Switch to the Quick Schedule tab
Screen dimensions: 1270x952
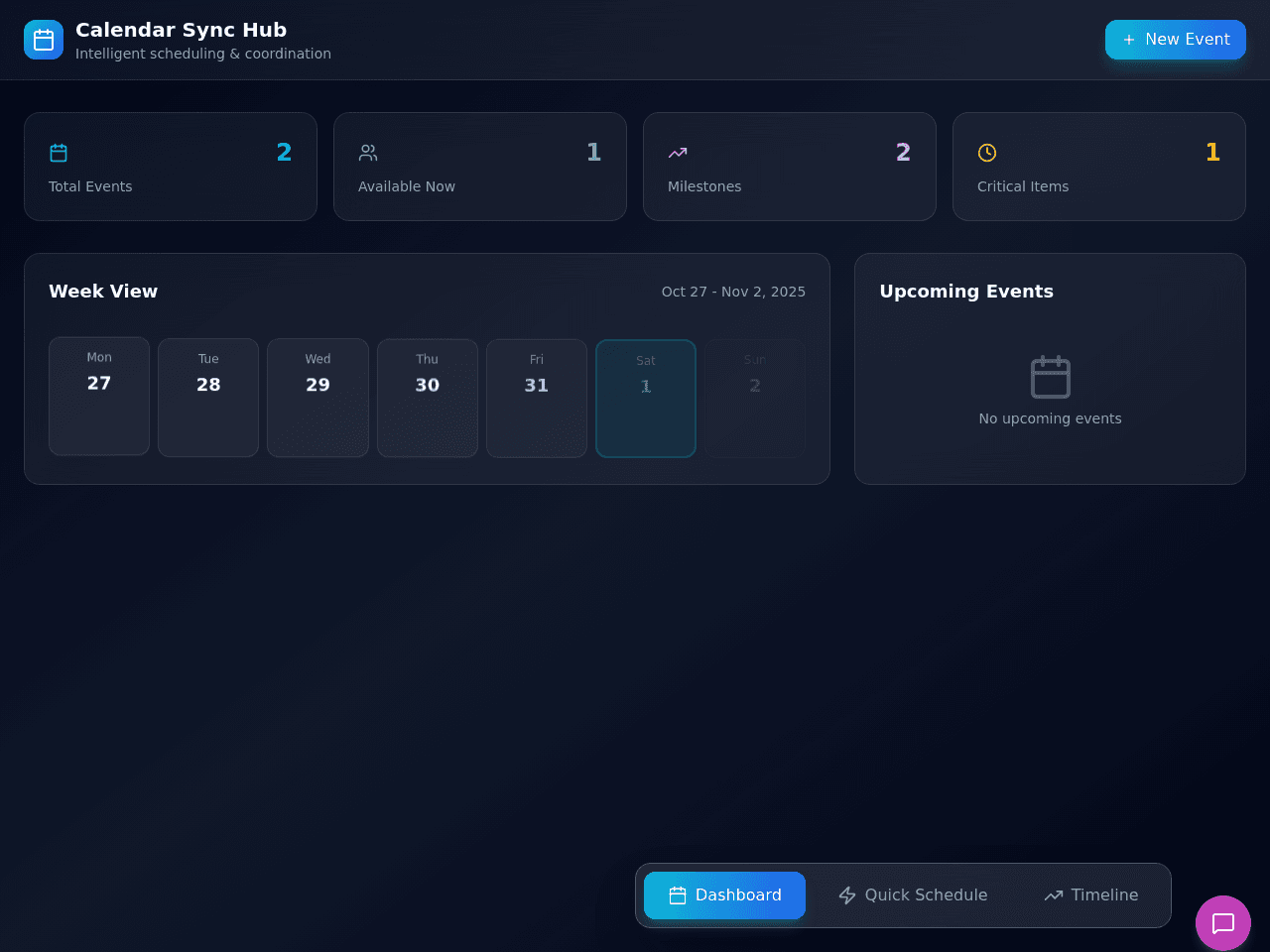tap(913, 895)
